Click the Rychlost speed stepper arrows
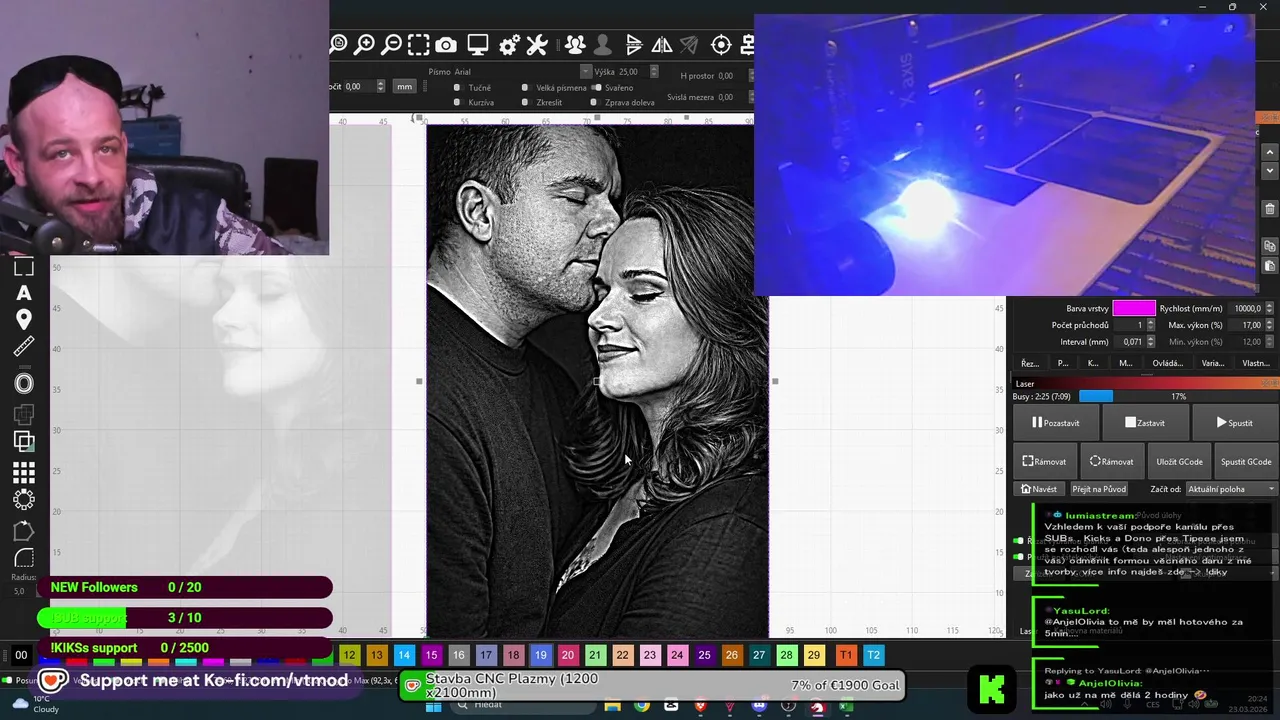The image size is (1280, 720). (1271, 309)
